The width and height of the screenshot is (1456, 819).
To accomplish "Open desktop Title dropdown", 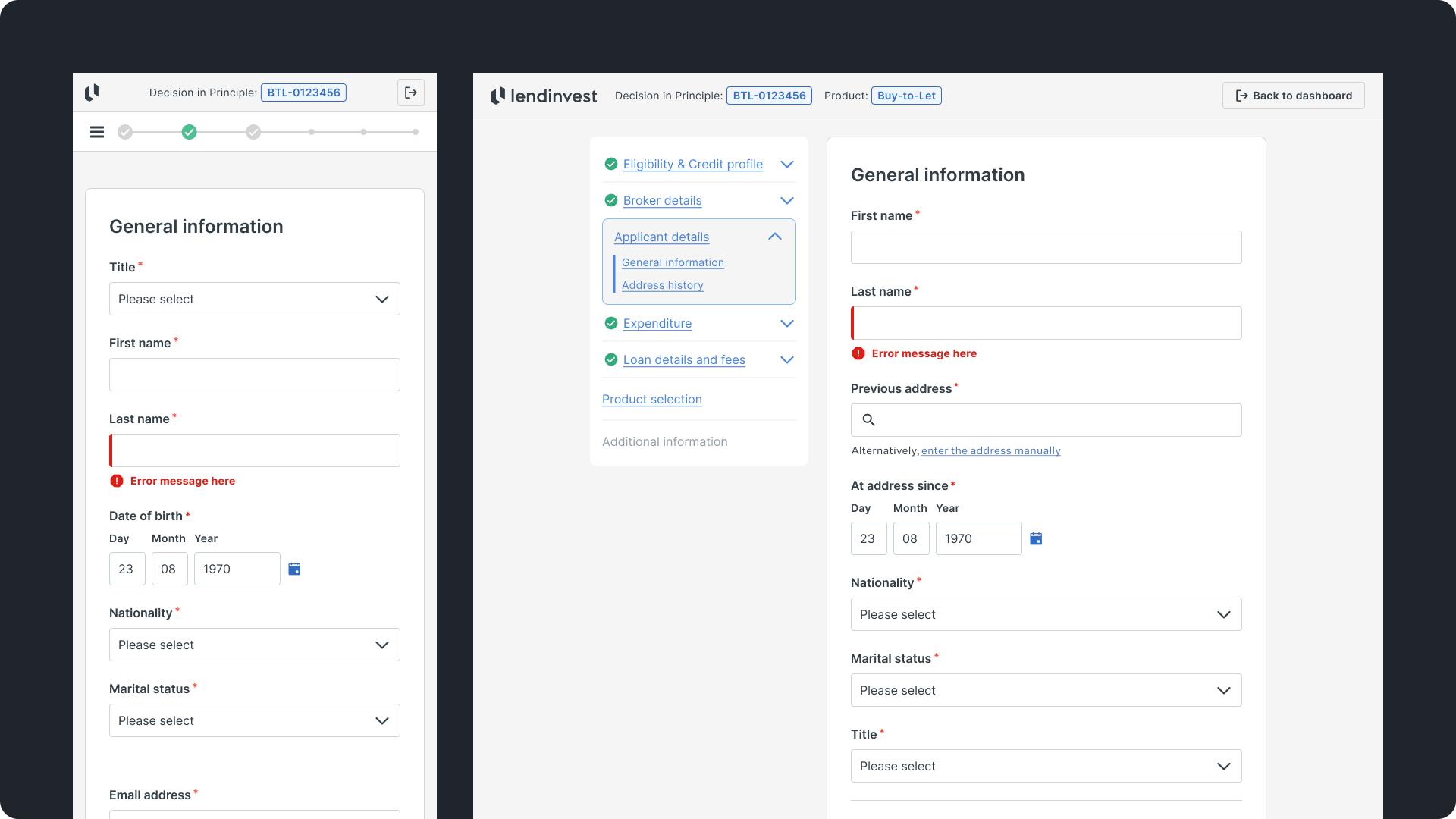I will pos(1046,766).
